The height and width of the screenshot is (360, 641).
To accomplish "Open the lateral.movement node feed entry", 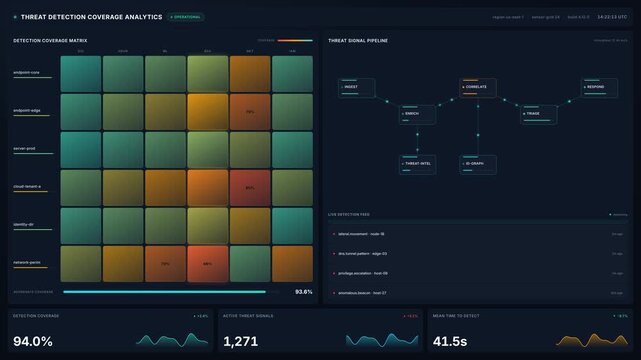I will coord(478,234).
